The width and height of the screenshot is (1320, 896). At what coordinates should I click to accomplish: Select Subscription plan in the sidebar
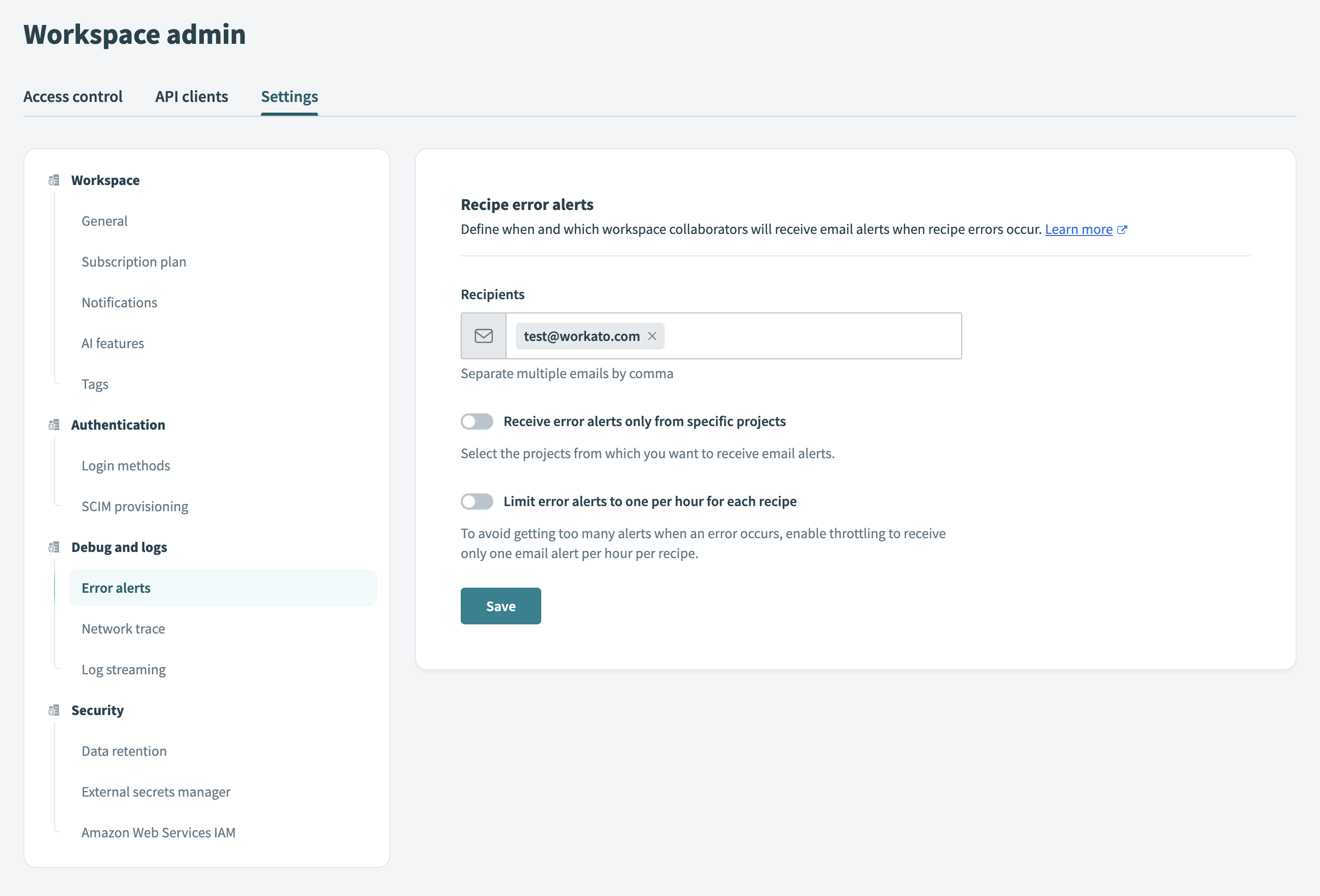(x=134, y=262)
